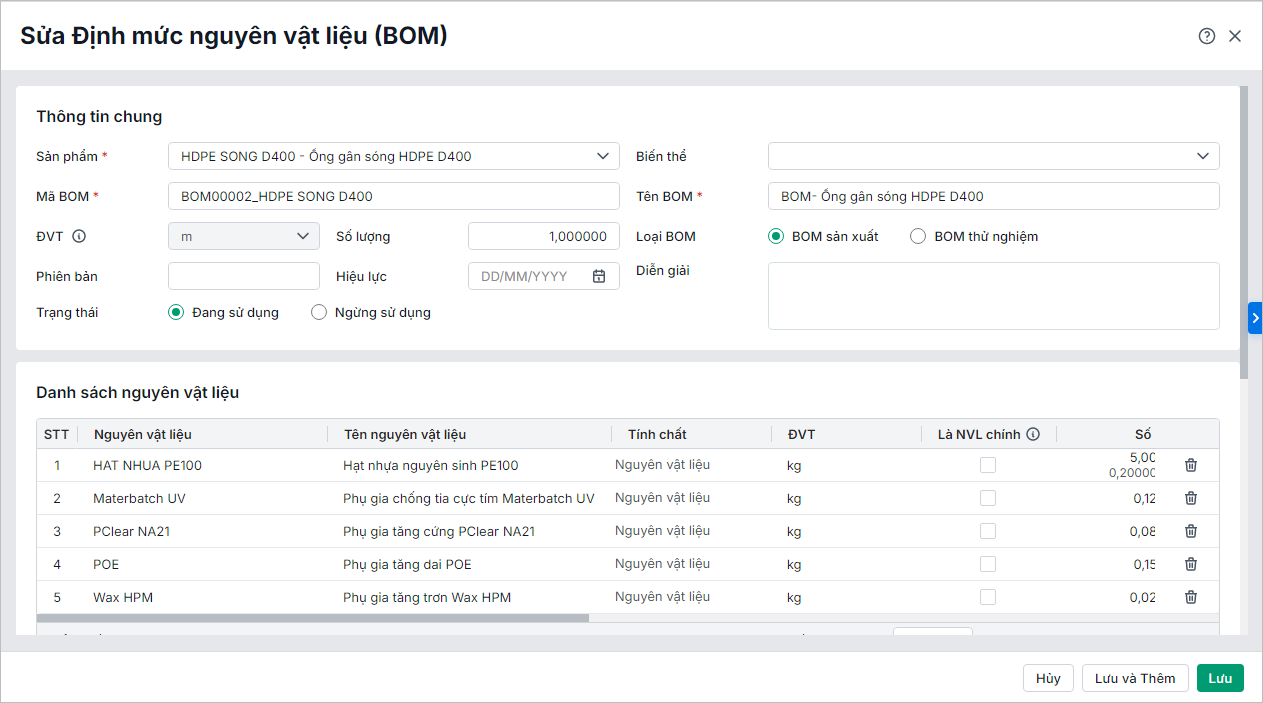The width and height of the screenshot is (1263, 703).
Task: Delete the HAT NHUA PE100 row
Action: (1190, 465)
